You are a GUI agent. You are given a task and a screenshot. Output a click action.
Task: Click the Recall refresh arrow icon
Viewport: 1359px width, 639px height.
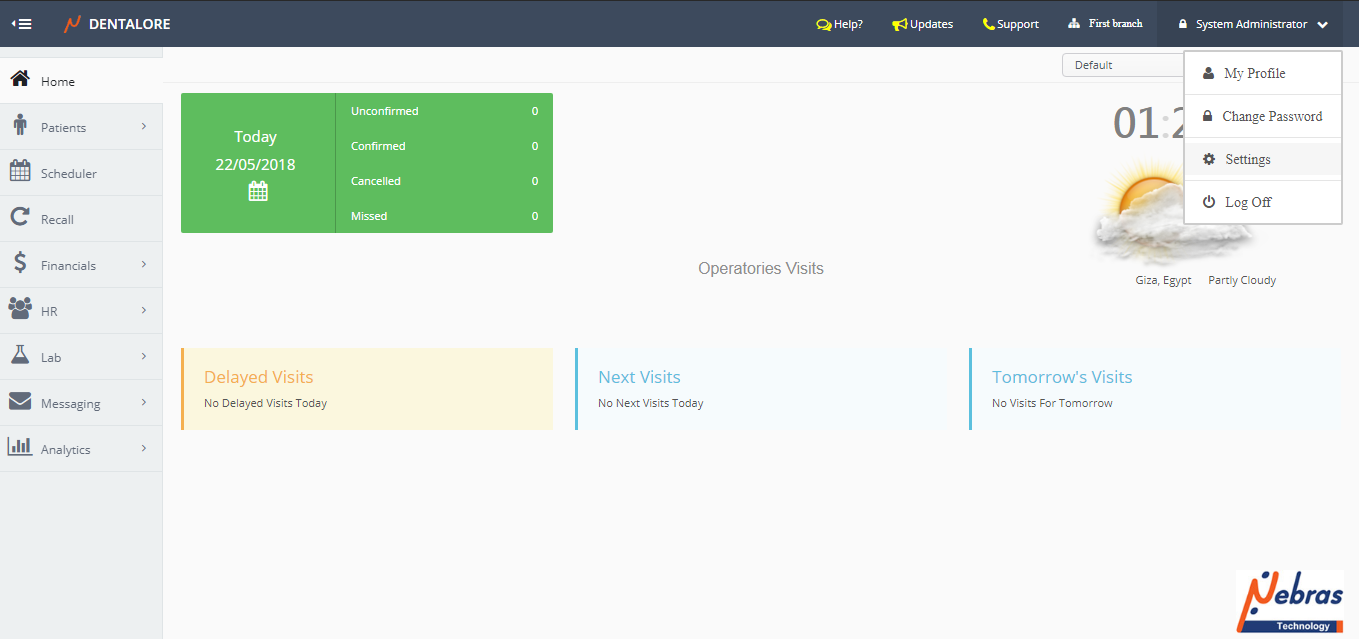tap(20, 217)
